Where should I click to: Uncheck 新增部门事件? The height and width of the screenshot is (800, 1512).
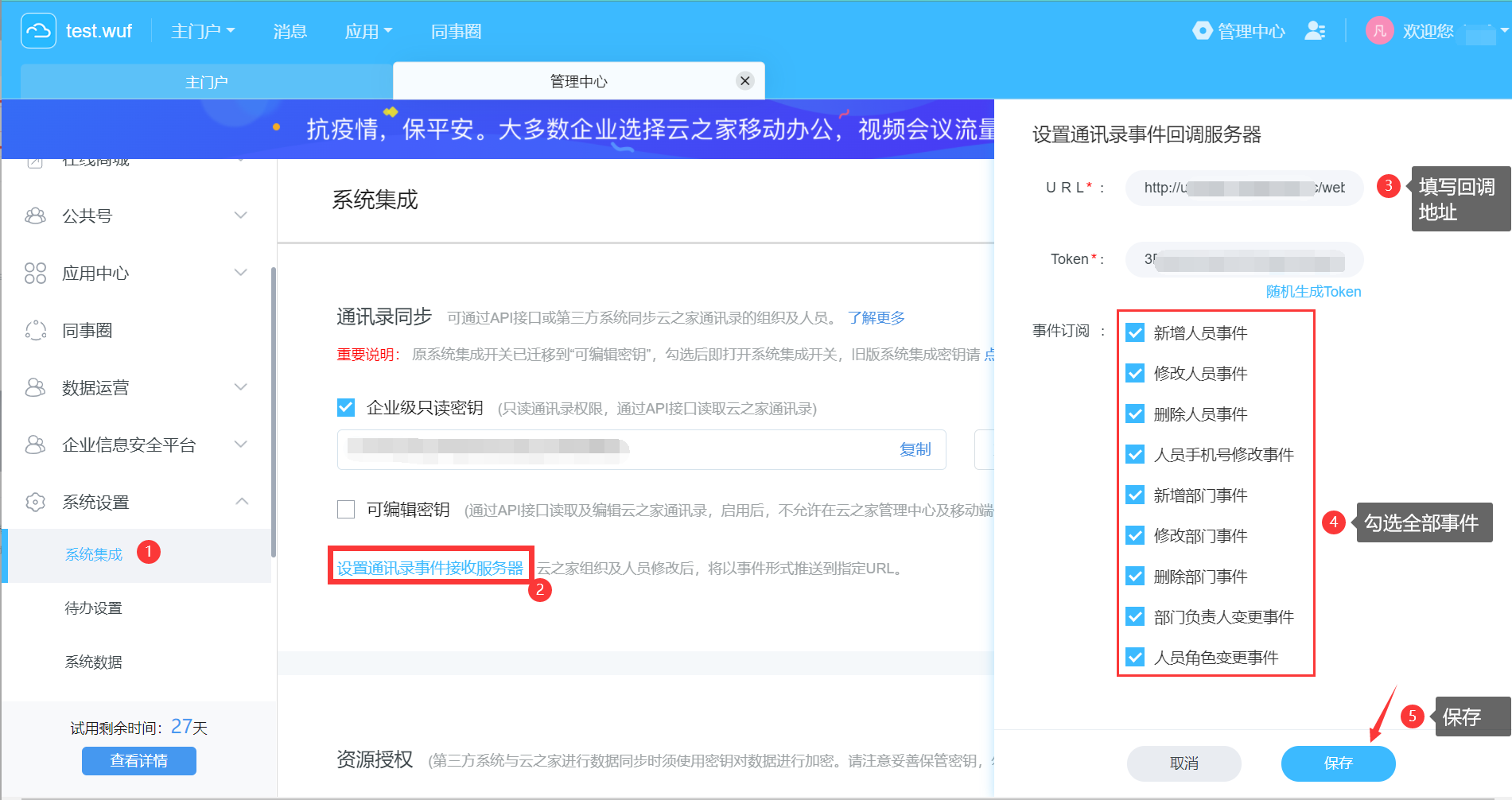click(x=1135, y=495)
